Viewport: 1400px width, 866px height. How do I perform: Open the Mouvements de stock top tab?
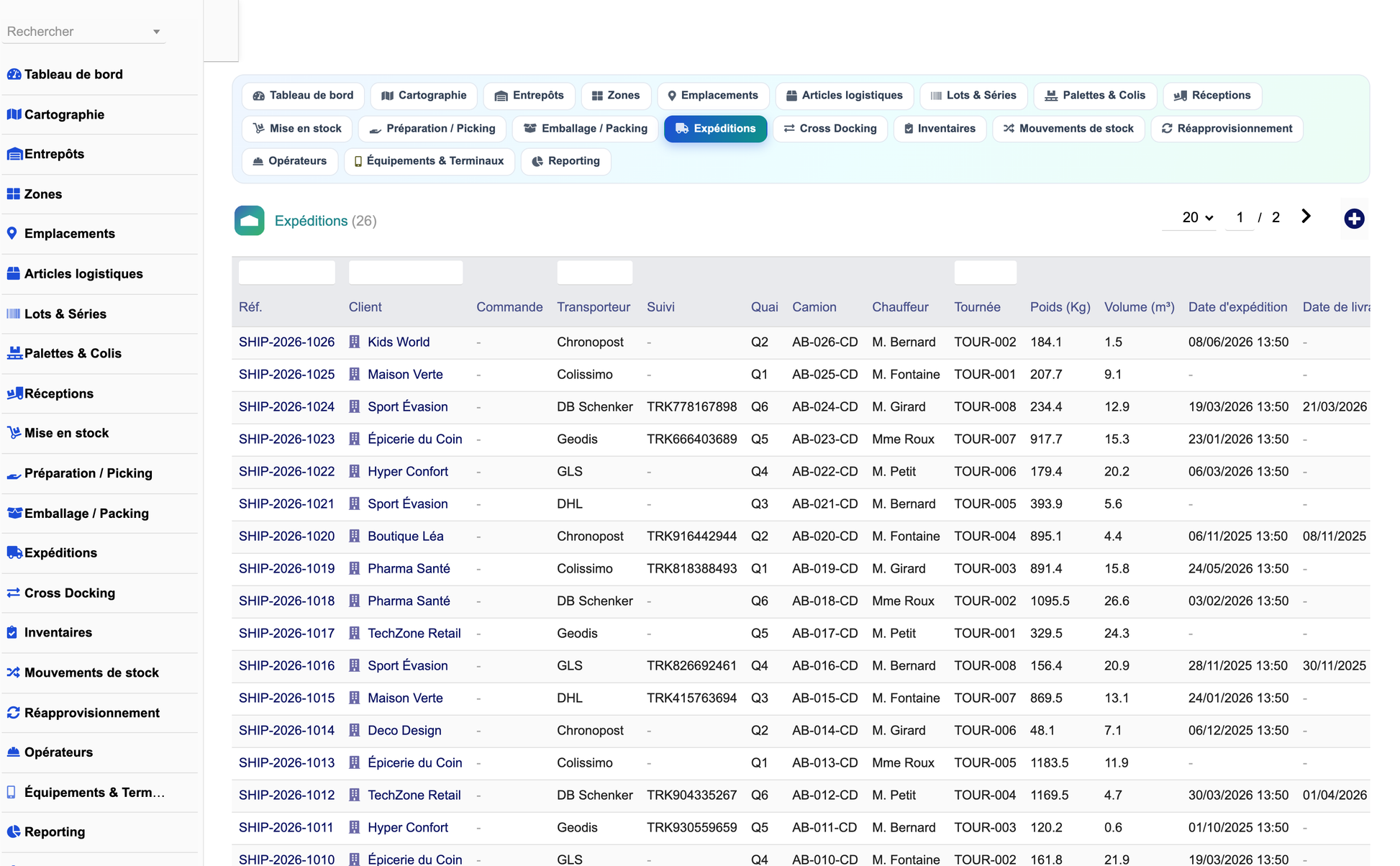1068,129
